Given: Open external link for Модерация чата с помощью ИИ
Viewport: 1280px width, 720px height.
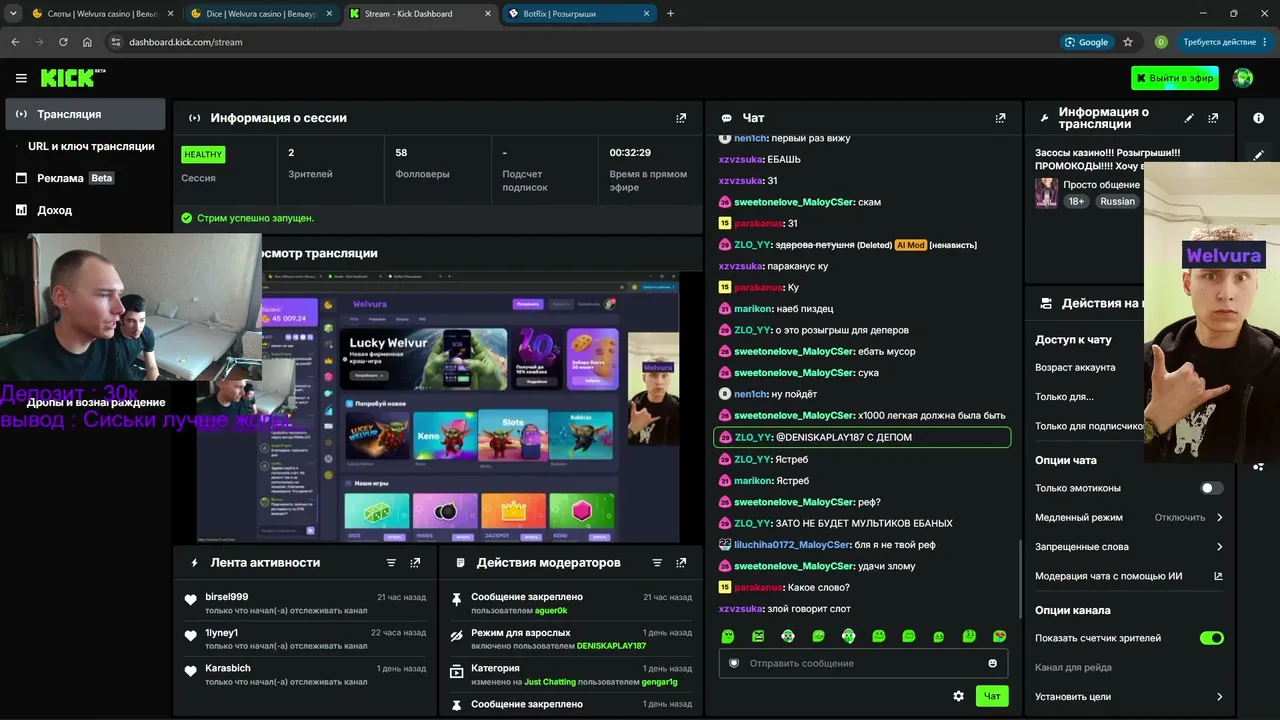Looking at the screenshot, I should 1218,576.
